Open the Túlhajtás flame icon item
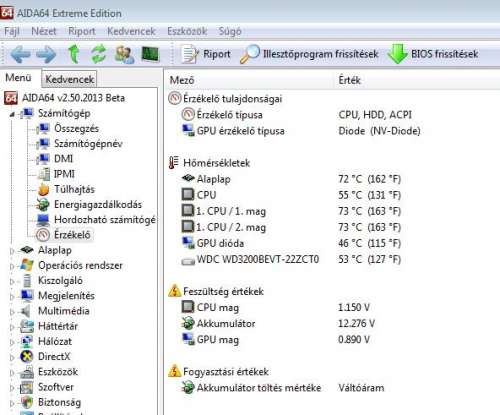Image resolution: width=500 pixels, height=415 pixels. 43,190
